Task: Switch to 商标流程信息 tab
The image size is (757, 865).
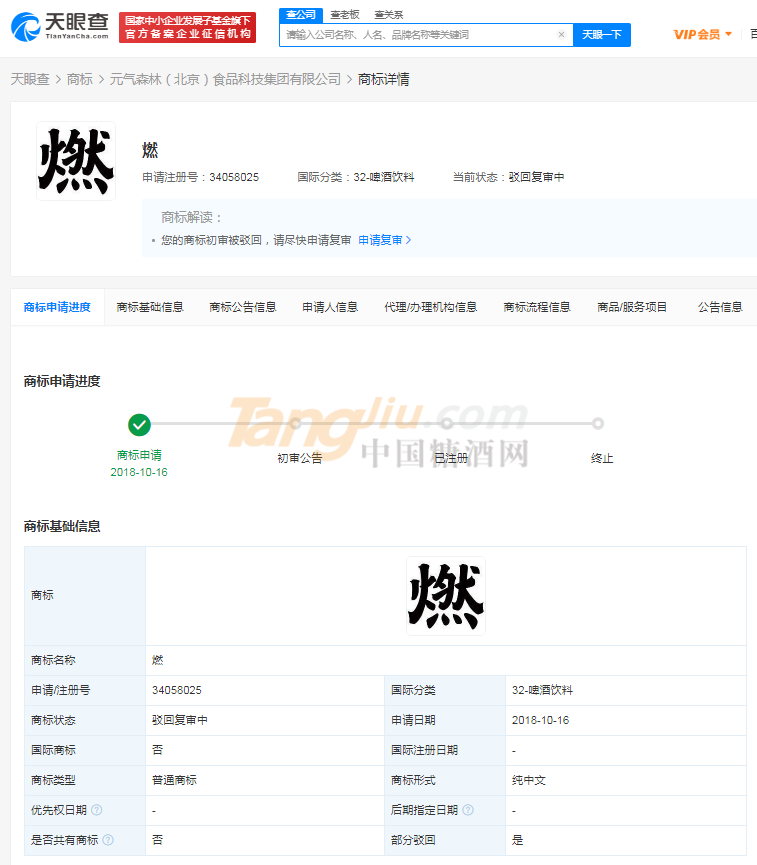Action: click(x=537, y=307)
